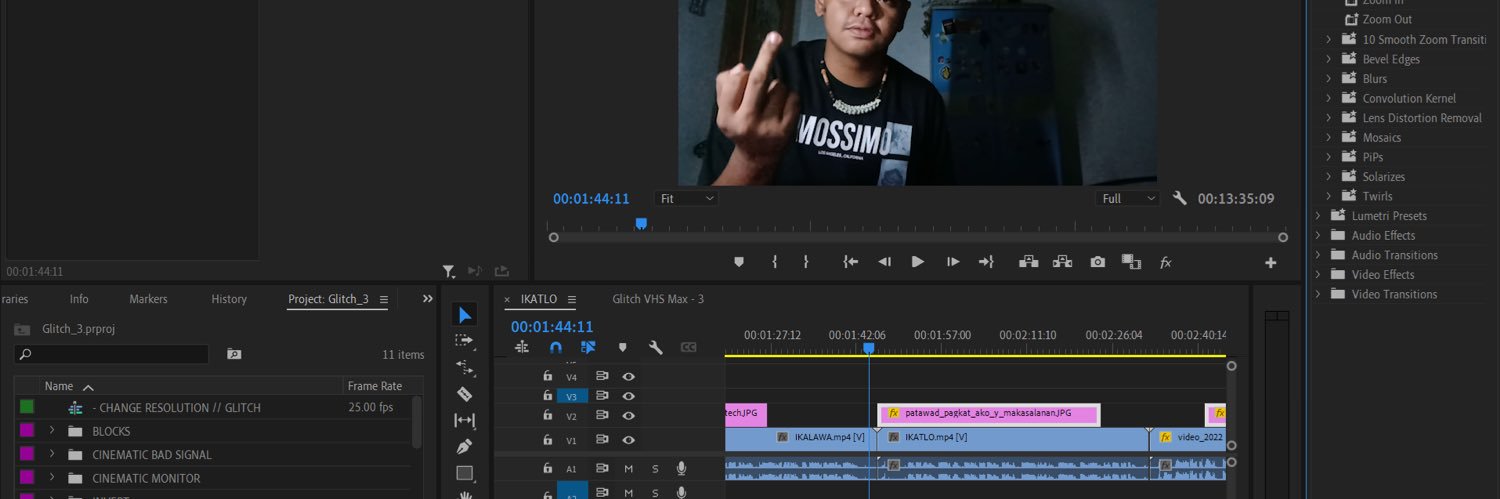Open the Button Editor plus icon

point(1271,263)
